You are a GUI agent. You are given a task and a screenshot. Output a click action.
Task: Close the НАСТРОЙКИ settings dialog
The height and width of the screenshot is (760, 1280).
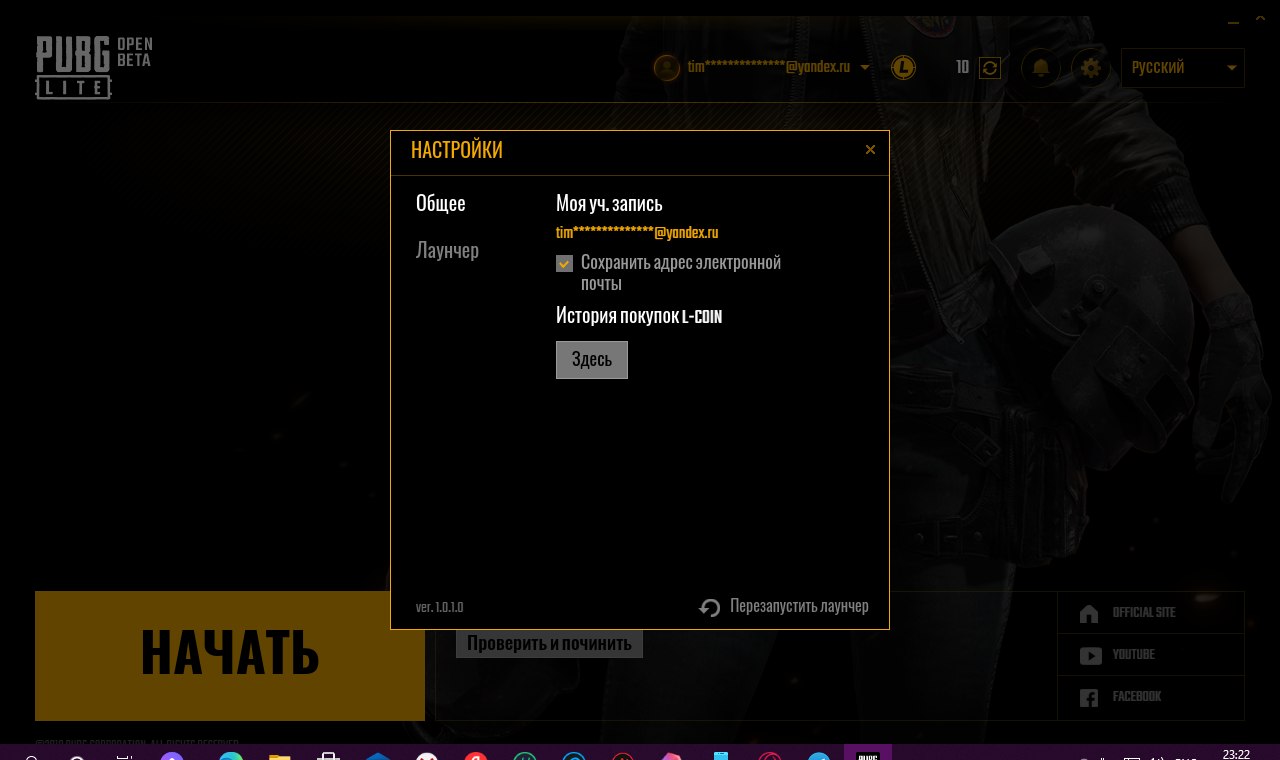(870, 150)
